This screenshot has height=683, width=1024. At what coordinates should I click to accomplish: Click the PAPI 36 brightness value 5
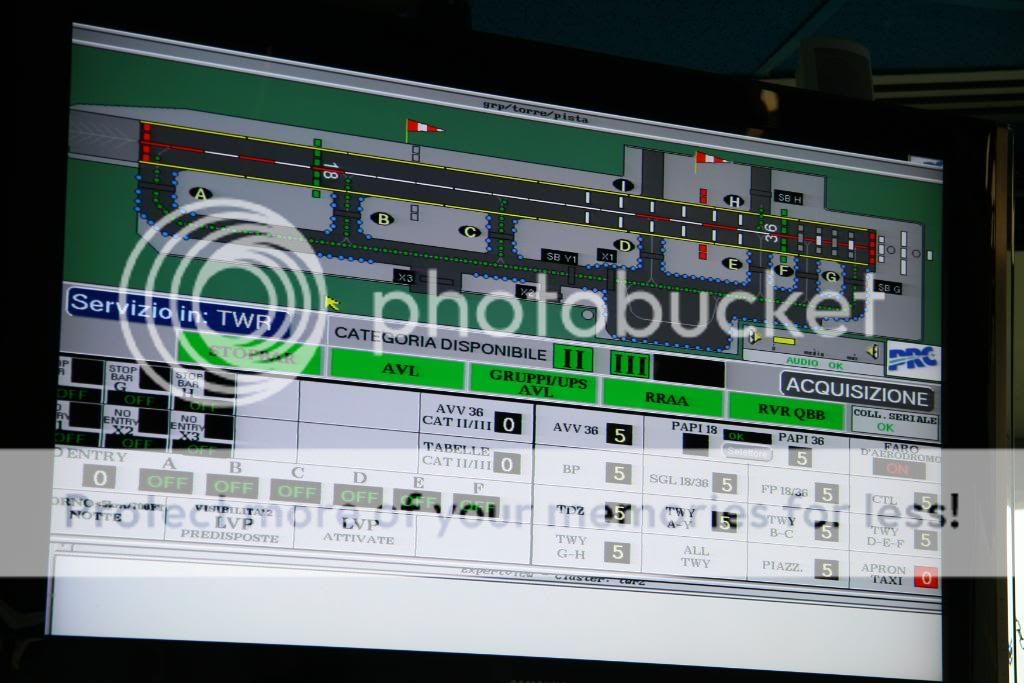[800, 457]
